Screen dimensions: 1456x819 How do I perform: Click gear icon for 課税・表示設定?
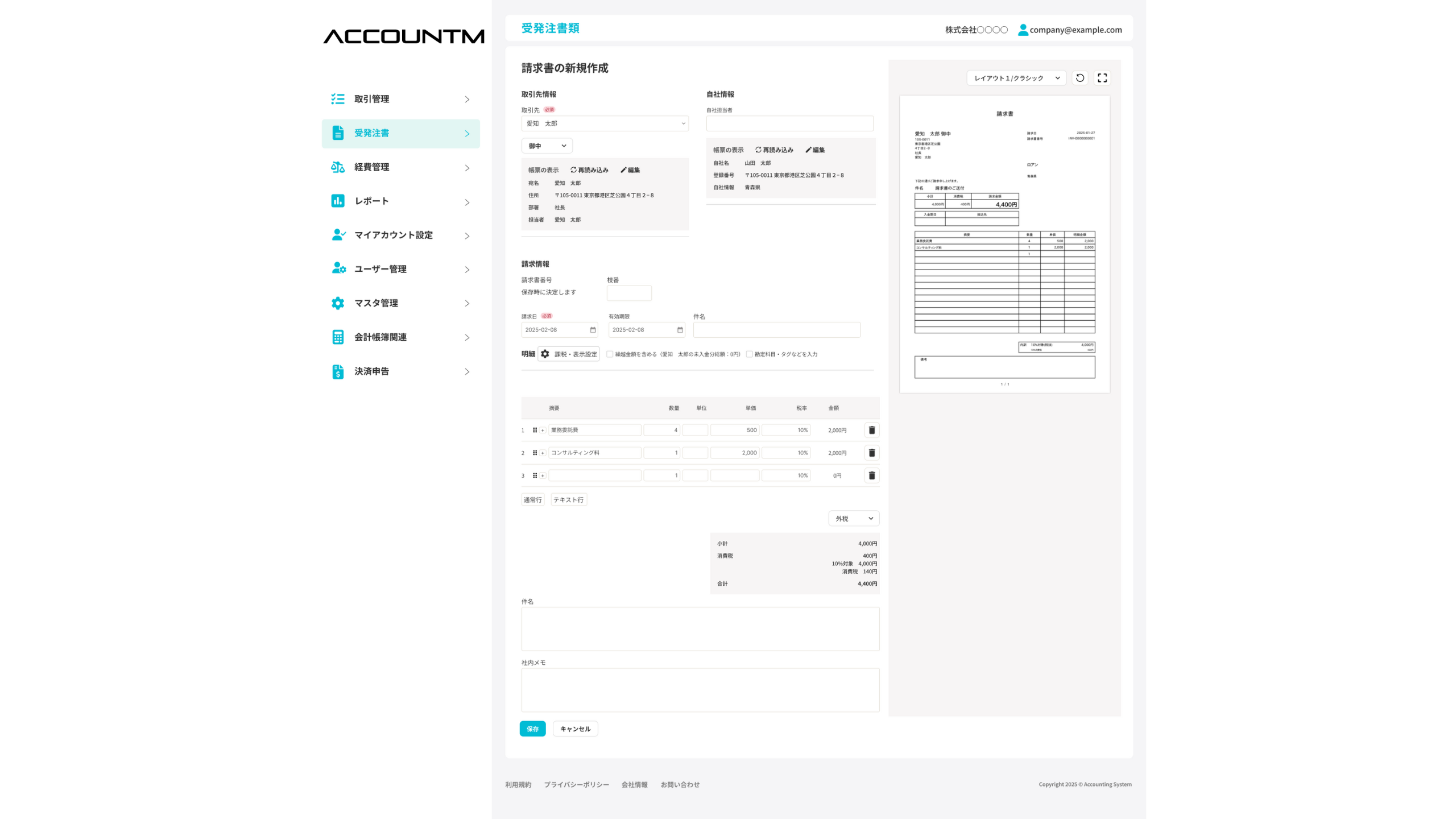(x=545, y=354)
